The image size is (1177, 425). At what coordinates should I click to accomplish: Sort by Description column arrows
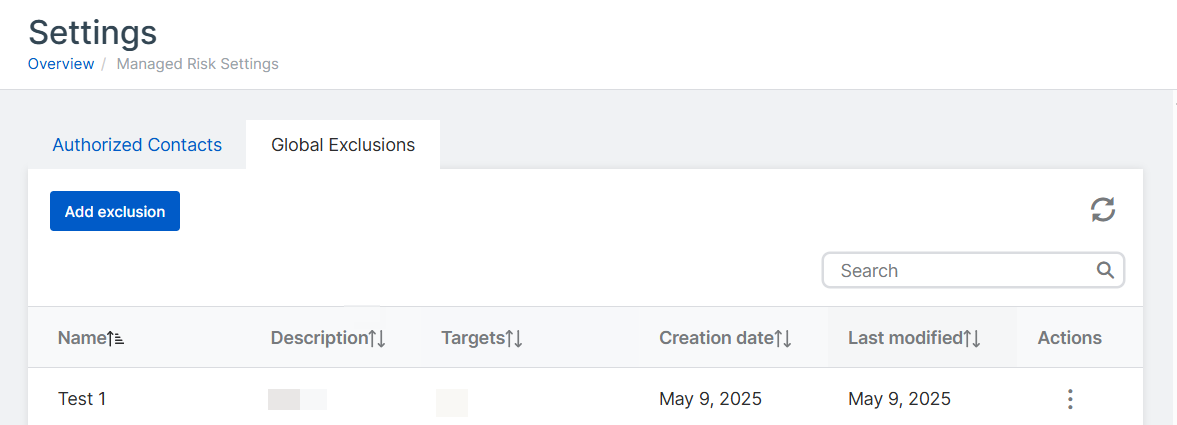click(377, 339)
